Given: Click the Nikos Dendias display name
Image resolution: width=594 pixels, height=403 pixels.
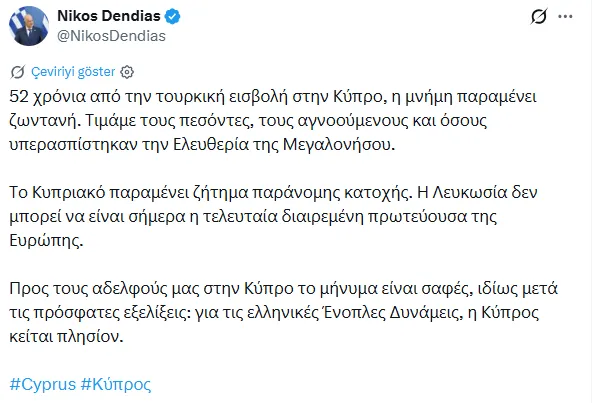Looking at the screenshot, I should pyautogui.click(x=109, y=16).
